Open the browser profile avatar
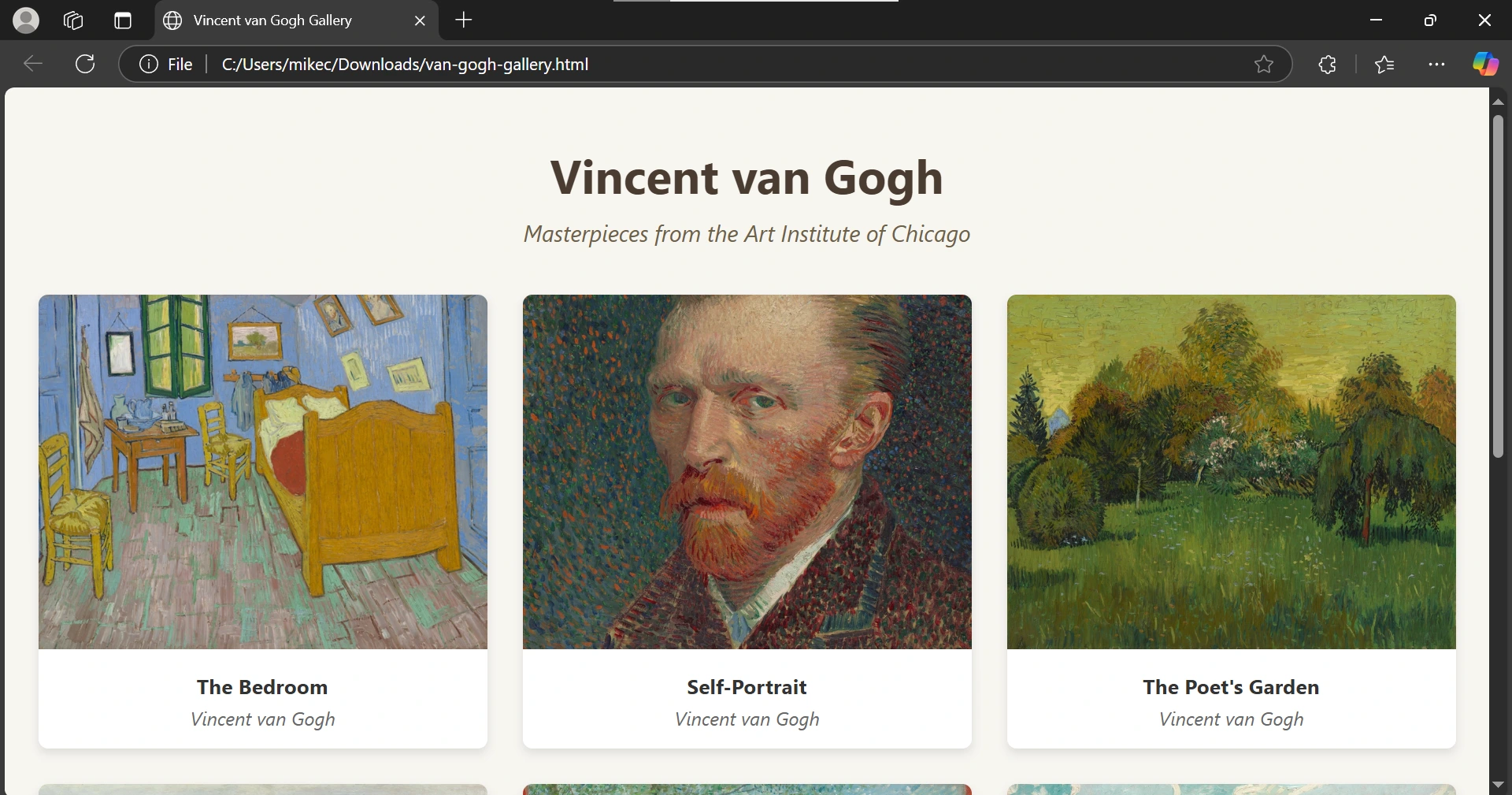The width and height of the screenshot is (1512, 795). [26, 20]
